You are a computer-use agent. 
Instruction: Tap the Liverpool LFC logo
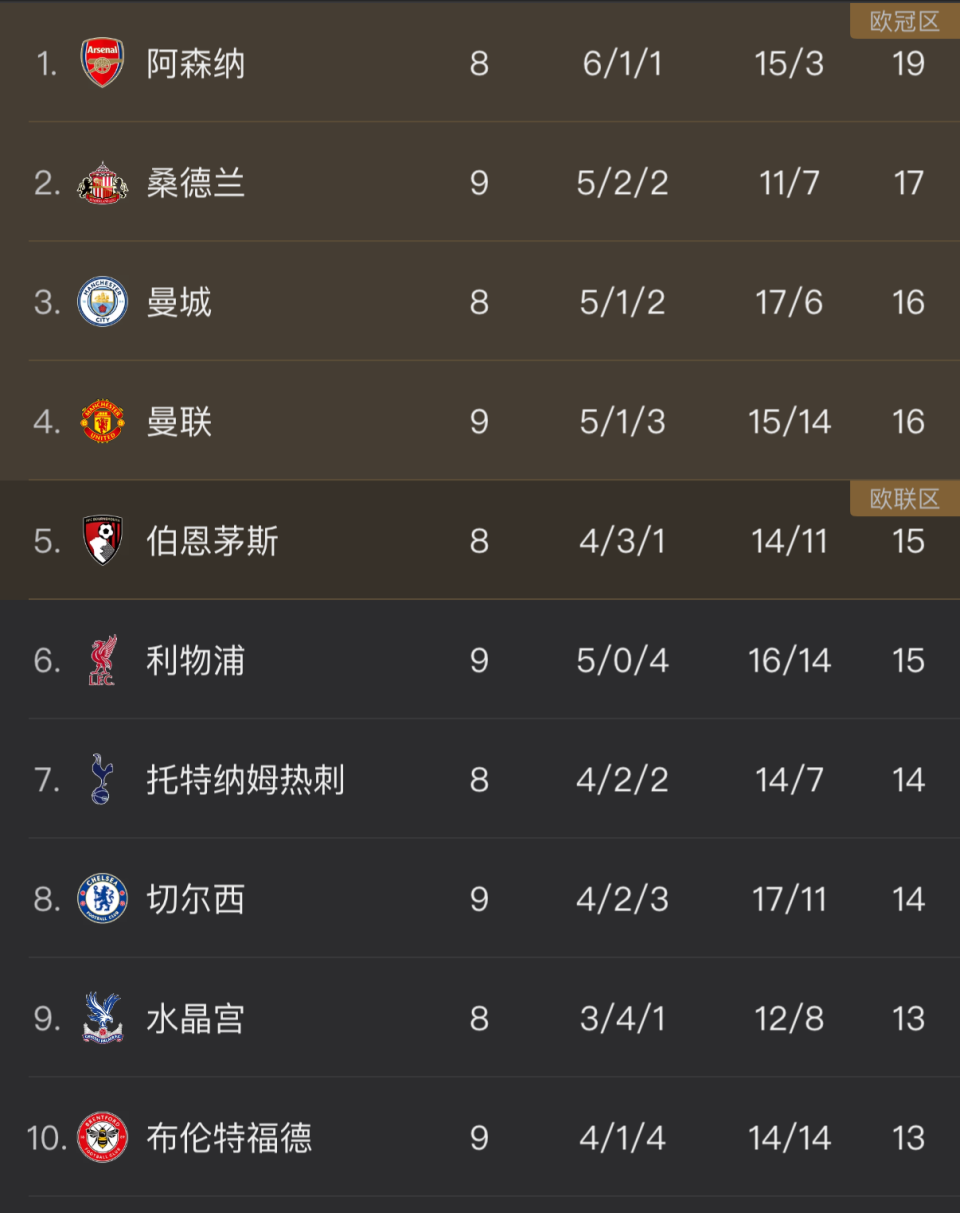[102, 660]
